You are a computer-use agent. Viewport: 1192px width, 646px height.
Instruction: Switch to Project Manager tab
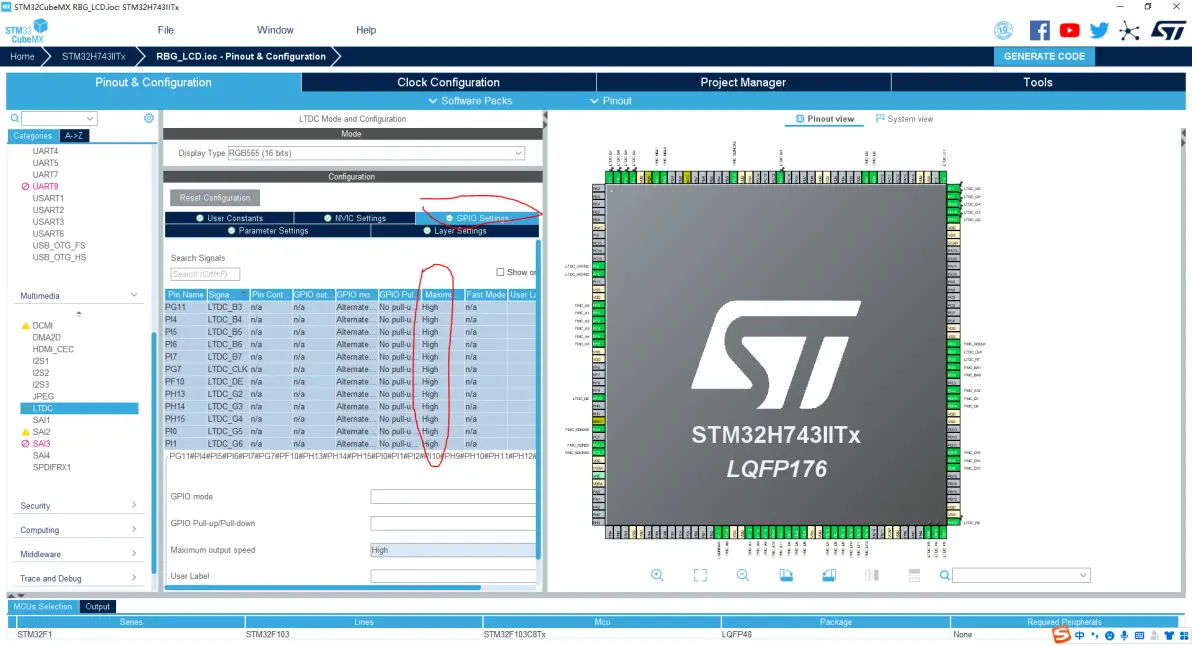[x=743, y=82]
